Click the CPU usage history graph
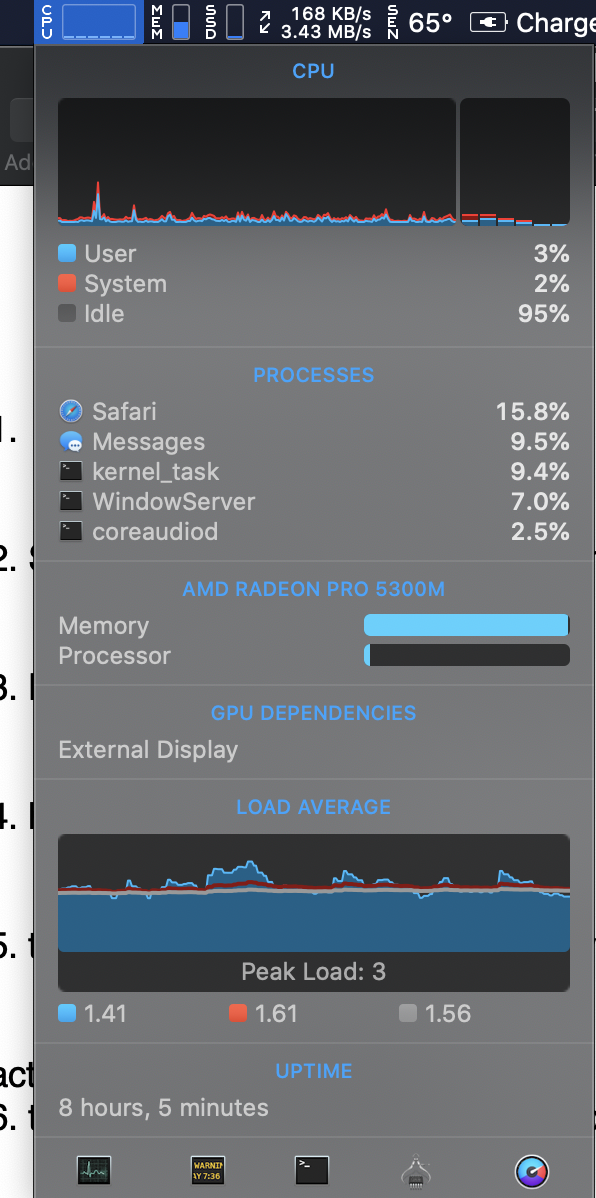596x1198 pixels. [x=257, y=161]
